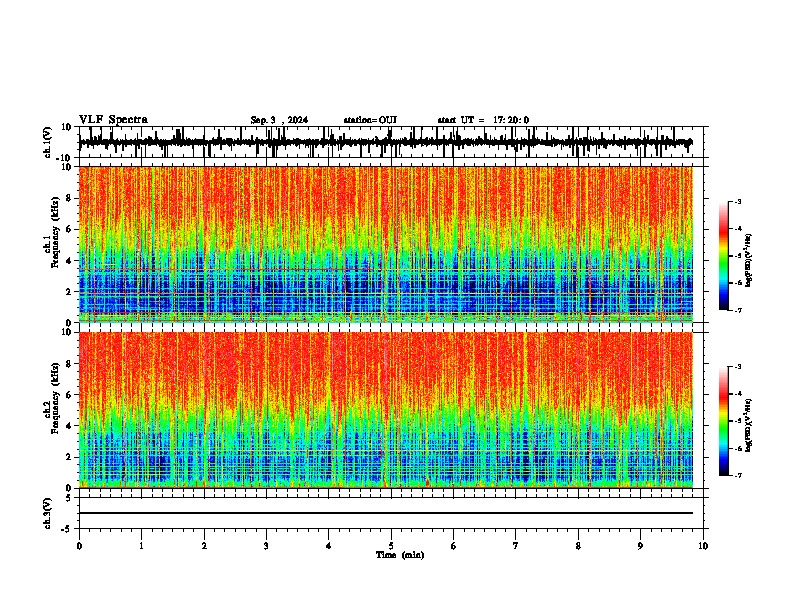Click the "ch.3(V)" axis label
This screenshot has height=612, width=792.
(x=48, y=513)
